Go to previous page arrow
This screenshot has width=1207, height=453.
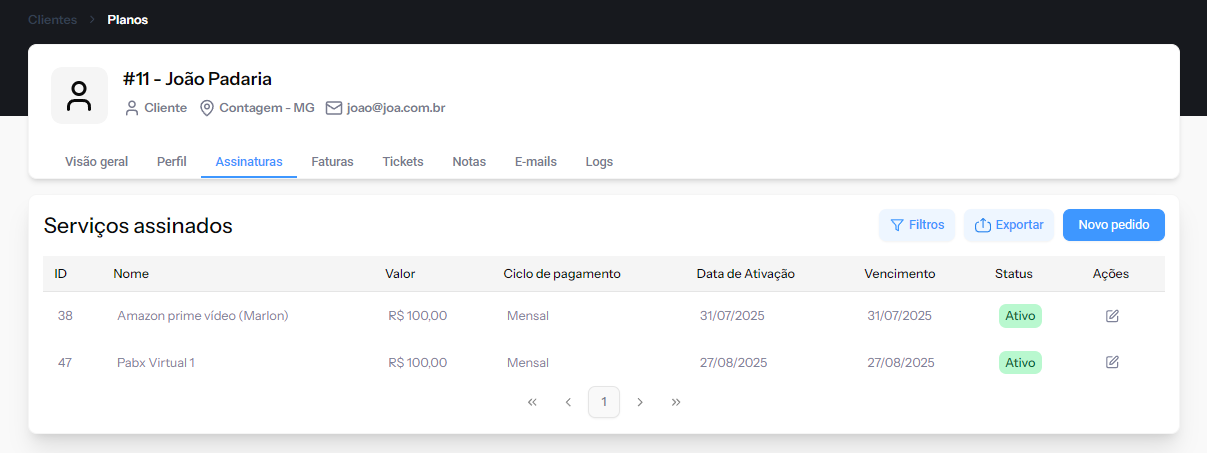[x=568, y=402]
